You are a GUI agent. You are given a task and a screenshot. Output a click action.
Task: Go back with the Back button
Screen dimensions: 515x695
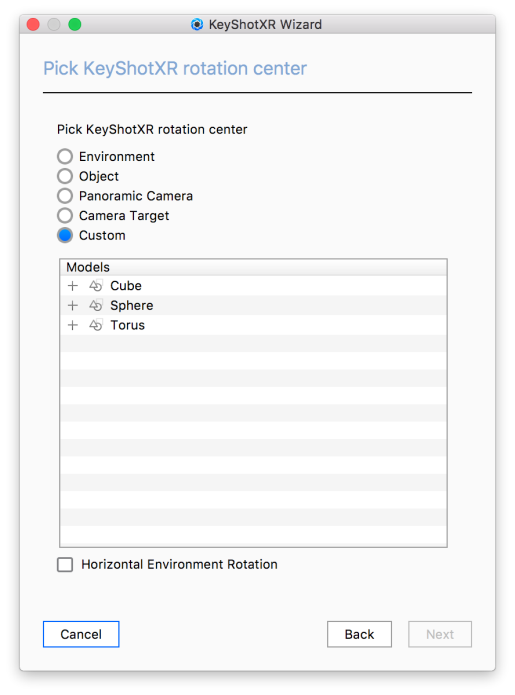359,634
